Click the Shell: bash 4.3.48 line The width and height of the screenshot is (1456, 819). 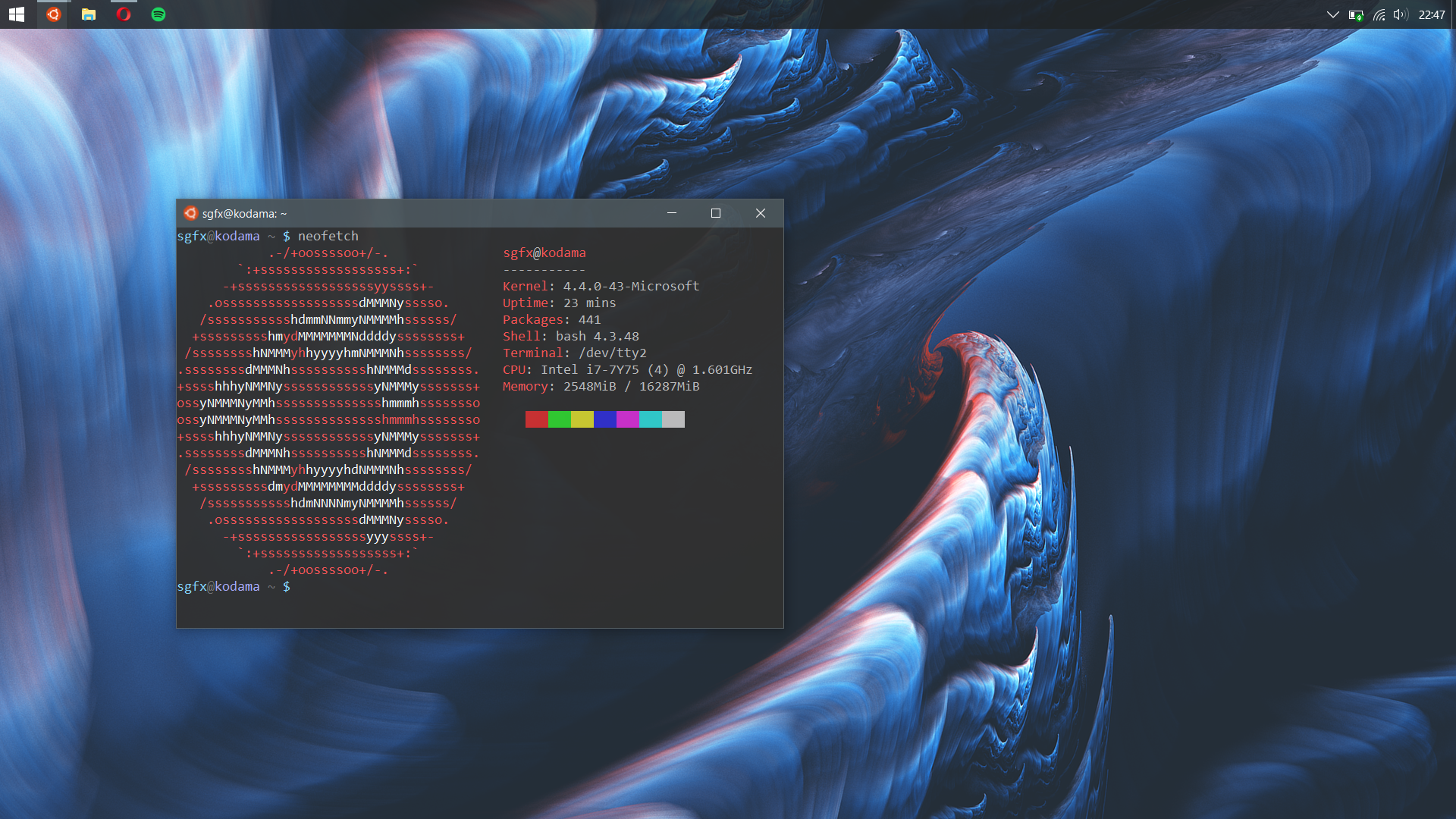[x=571, y=336]
